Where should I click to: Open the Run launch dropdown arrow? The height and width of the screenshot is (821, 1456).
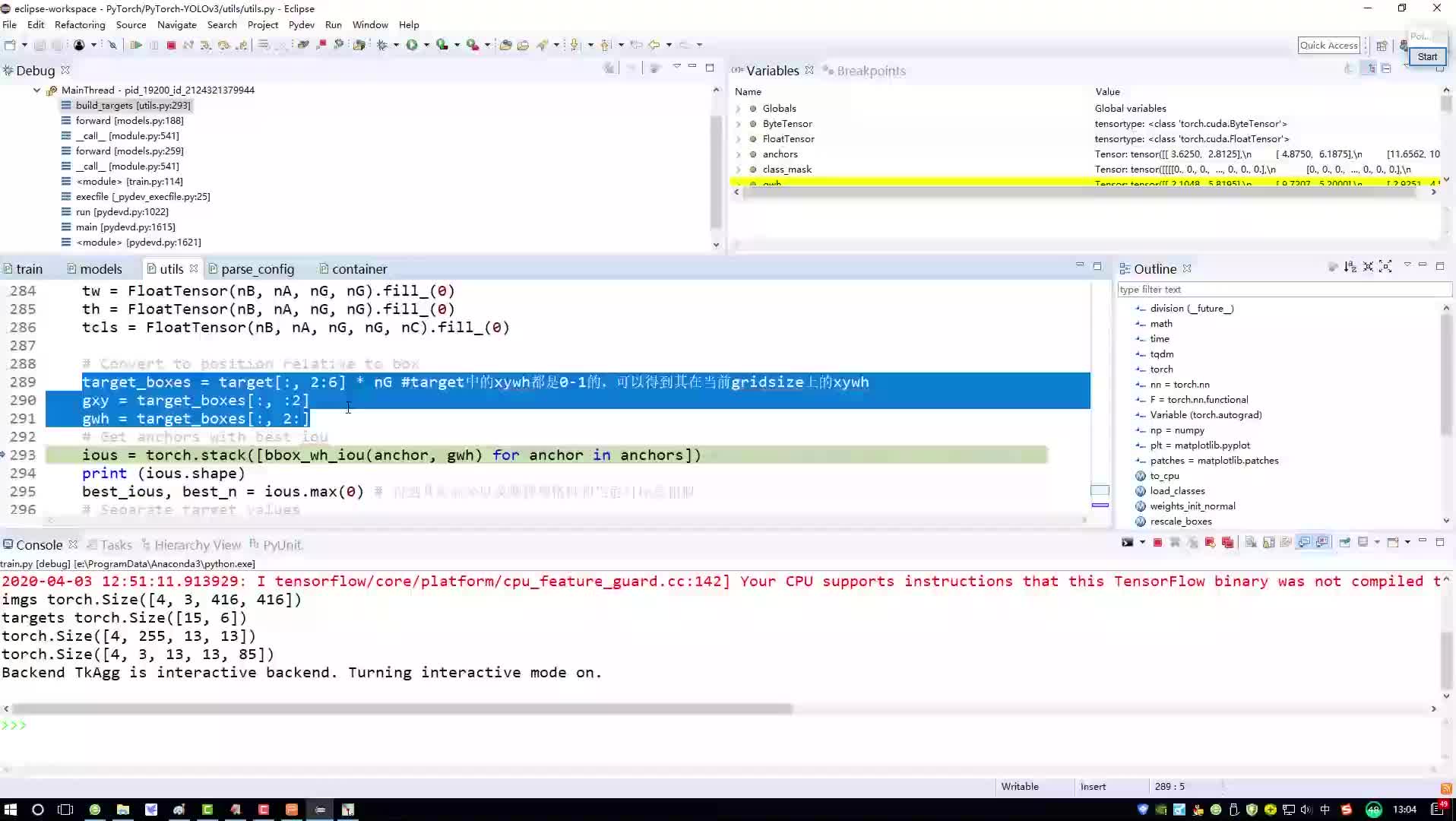coord(426,45)
